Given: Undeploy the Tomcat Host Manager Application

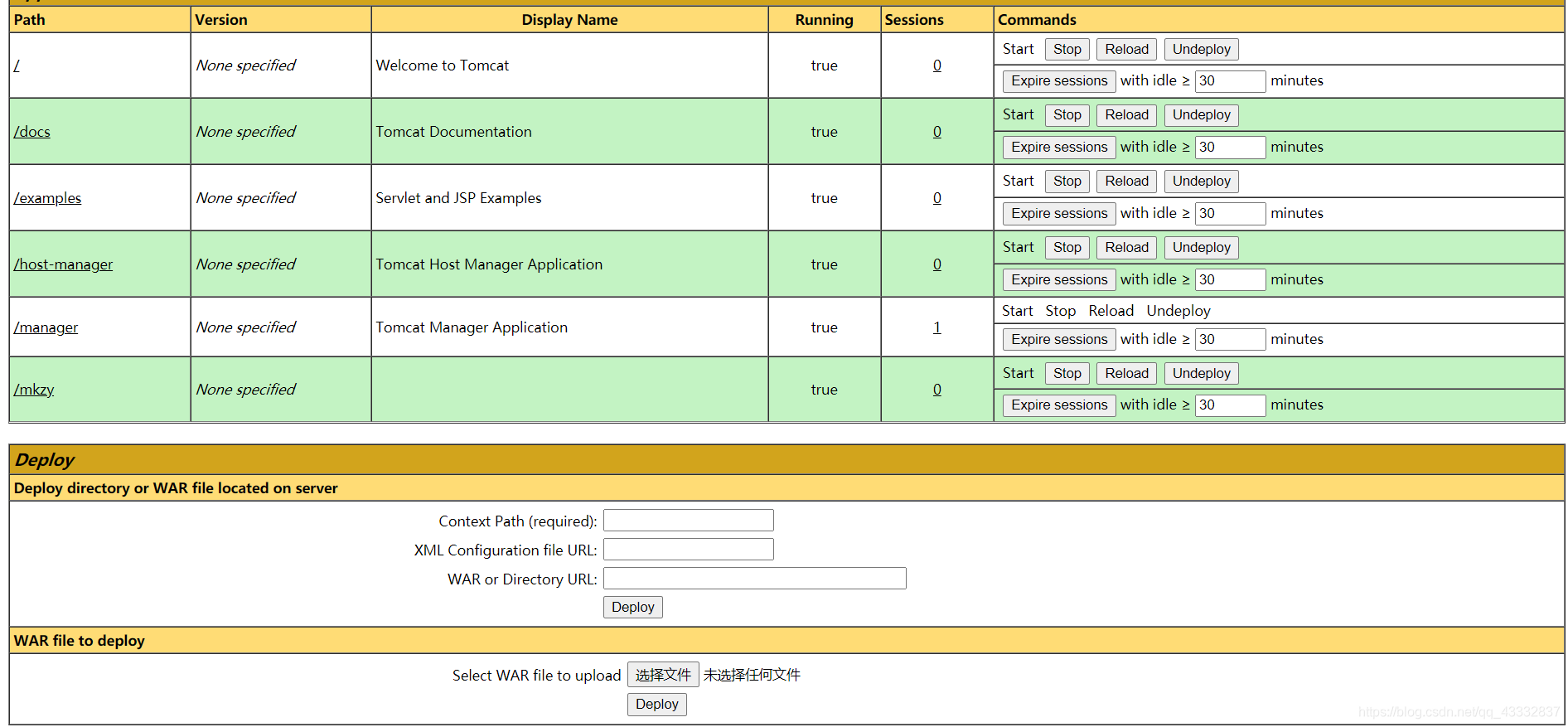Looking at the screenshot, I should 1201,248.
